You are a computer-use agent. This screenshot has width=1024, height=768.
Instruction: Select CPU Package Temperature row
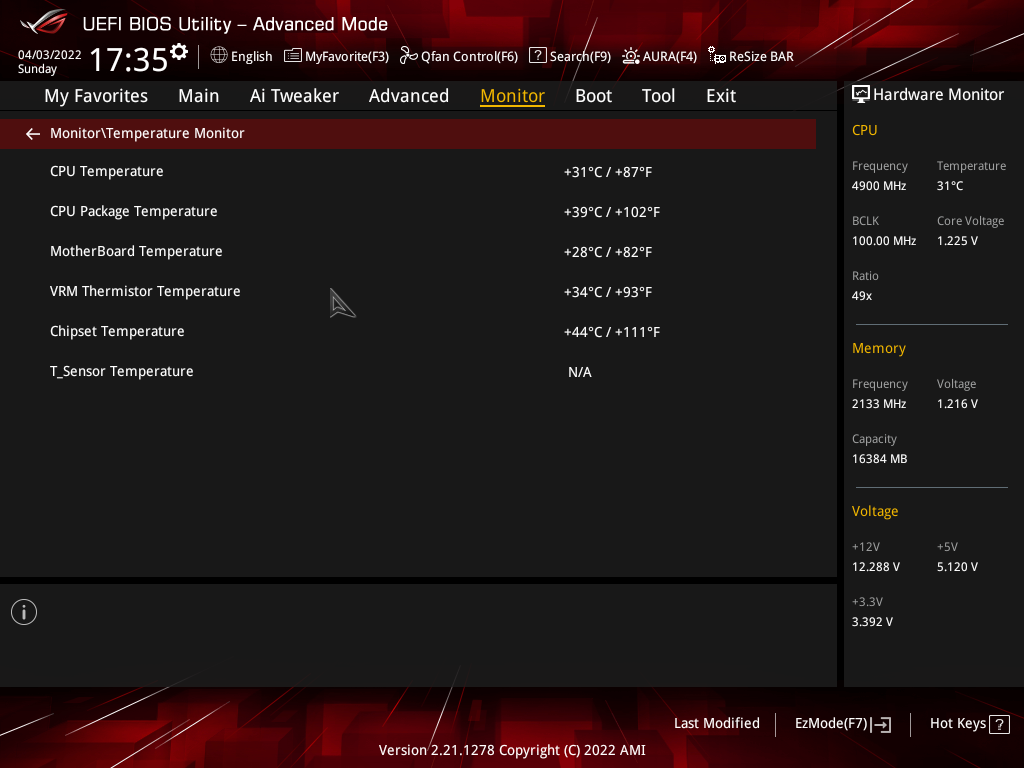(408, 212)
